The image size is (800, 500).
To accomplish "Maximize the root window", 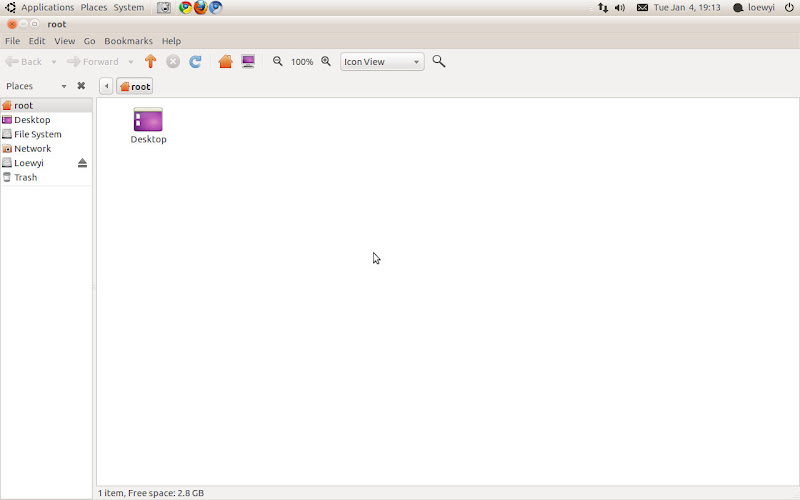I will click(x=35, y=24).
